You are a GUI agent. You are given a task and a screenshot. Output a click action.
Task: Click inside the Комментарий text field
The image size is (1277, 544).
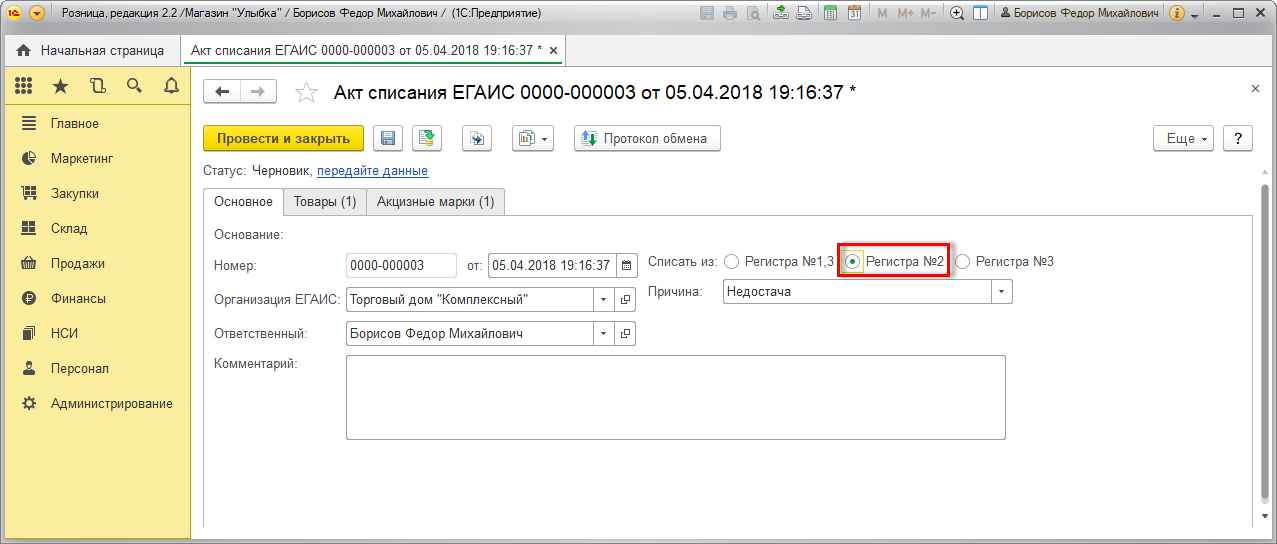[675, 397]
